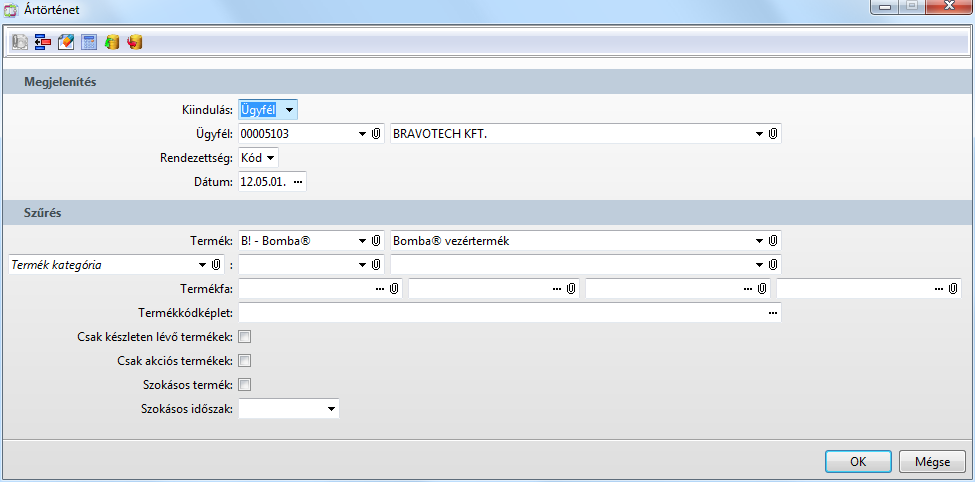Open the Dátum picker ellipsis button
The height and width of the screenshot is (482, 975).
click(298, 182)
